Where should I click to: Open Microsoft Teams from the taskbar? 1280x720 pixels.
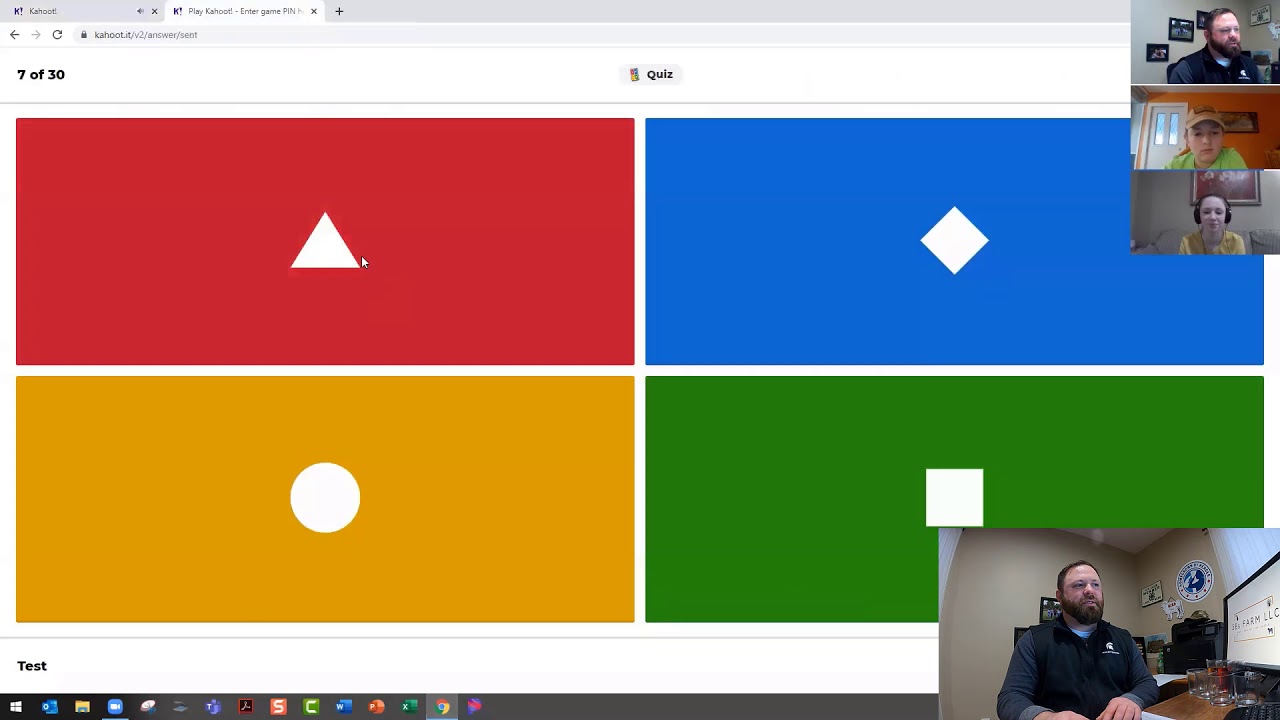[213, 707]
